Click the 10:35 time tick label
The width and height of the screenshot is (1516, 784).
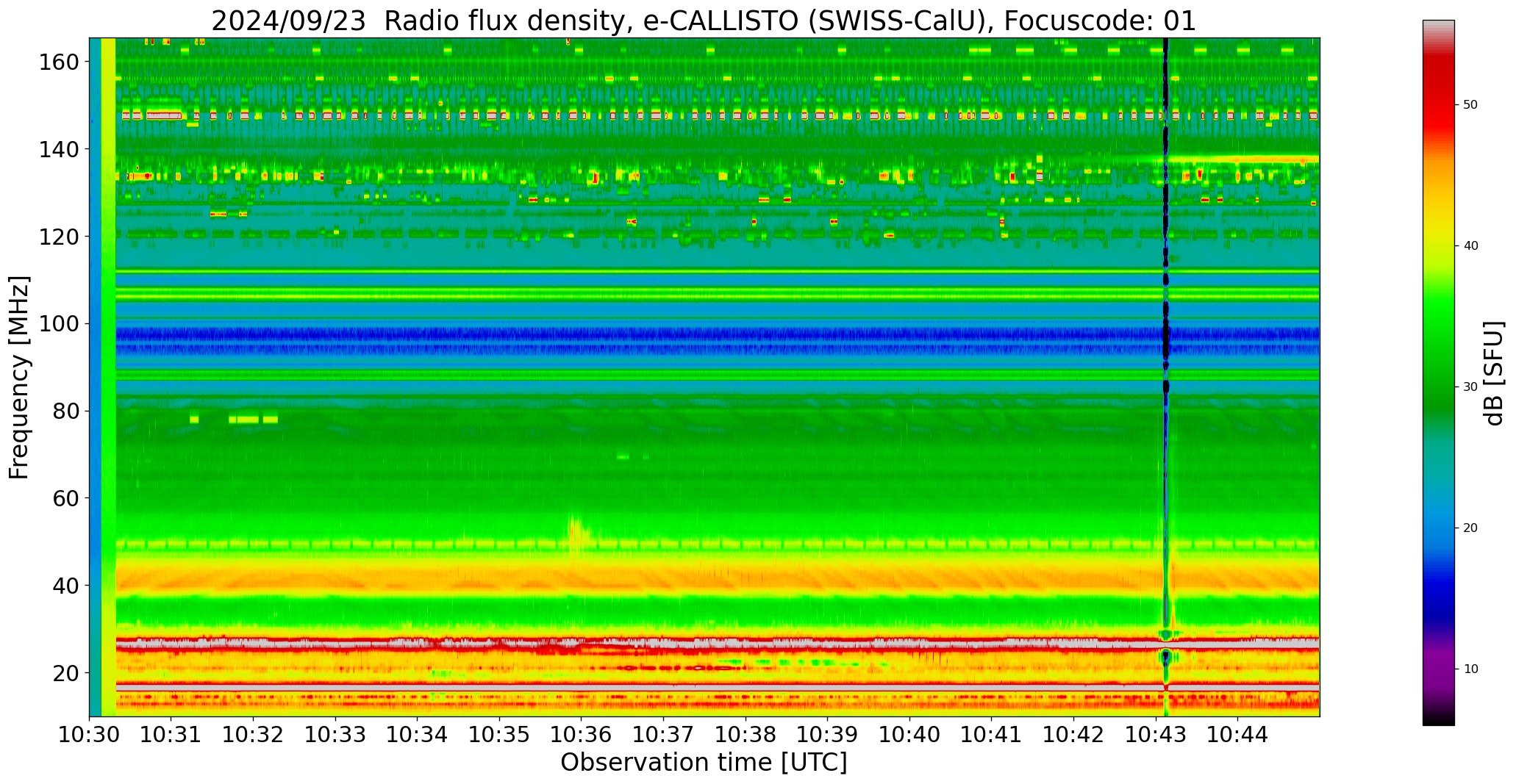(x=499, y=734)
